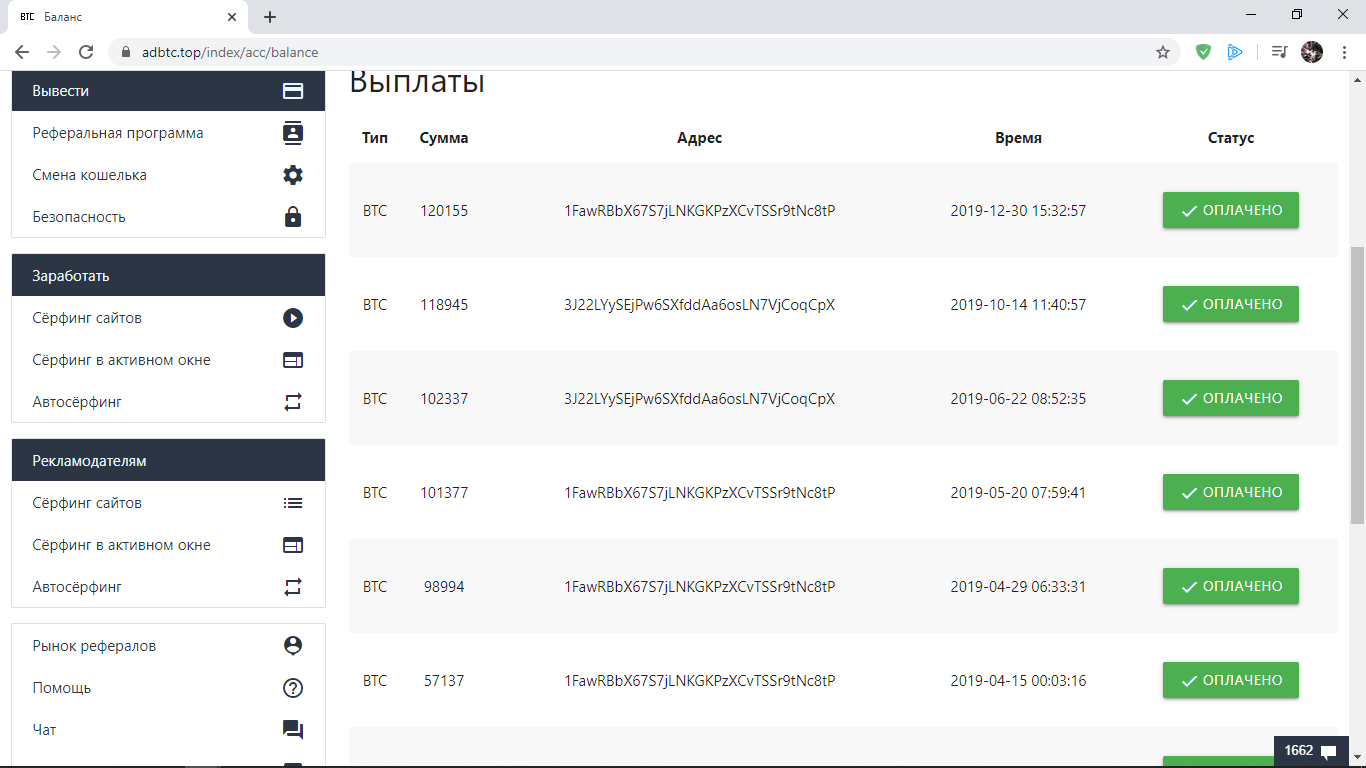Click the wallet address in the 101377 row
Screen dimensions: 1366x768
click(x=699, y=493)
